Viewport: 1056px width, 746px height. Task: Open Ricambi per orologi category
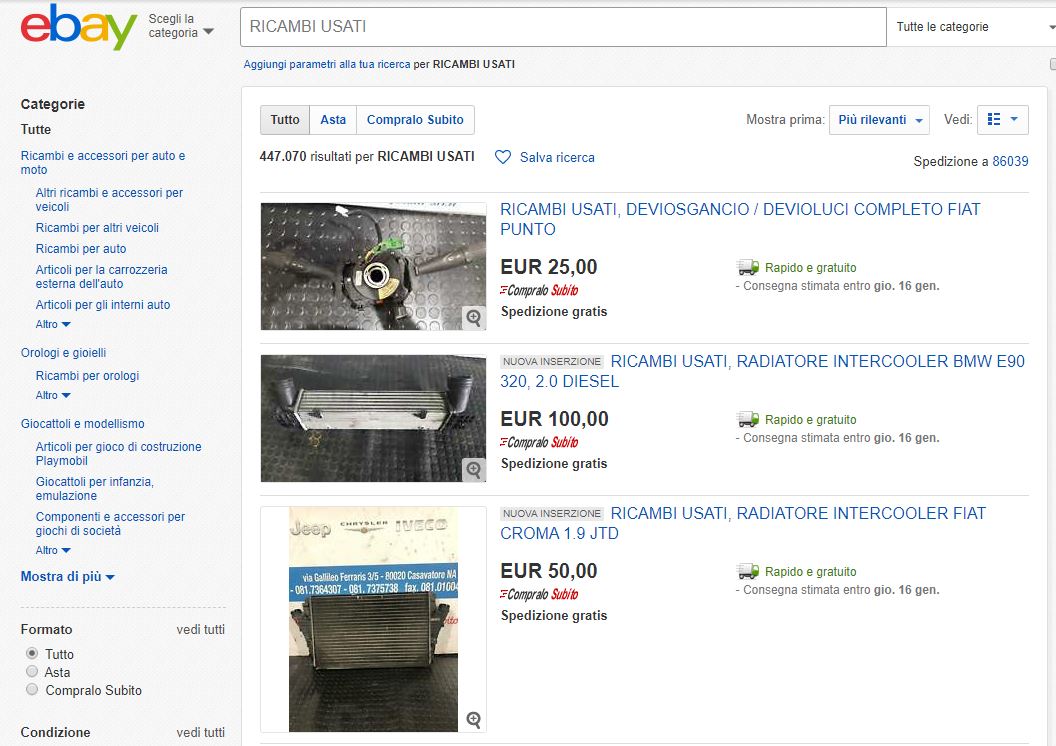pyautogui.click(x=87, y=376)
